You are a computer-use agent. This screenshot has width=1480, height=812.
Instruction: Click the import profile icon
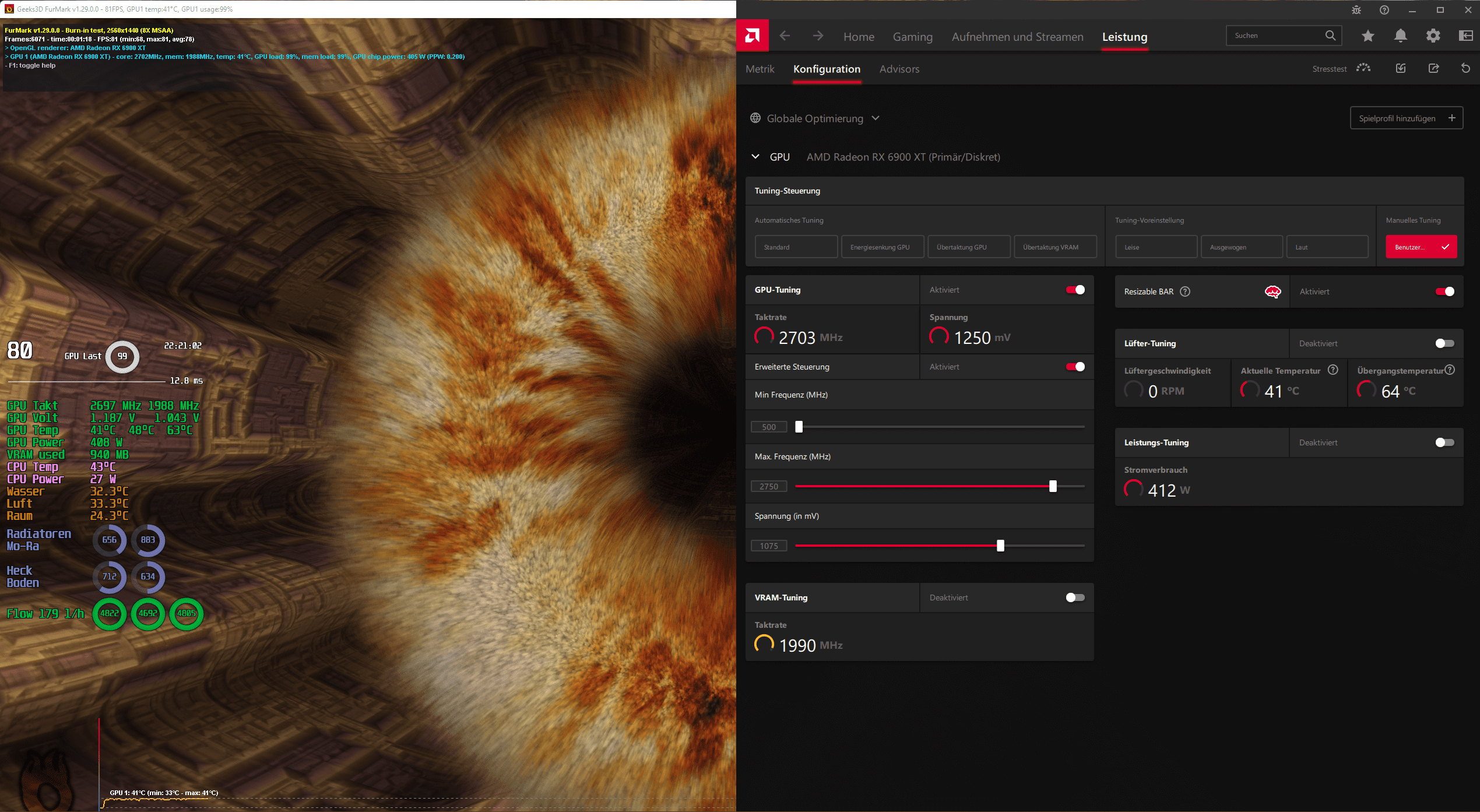[1401, 68]
